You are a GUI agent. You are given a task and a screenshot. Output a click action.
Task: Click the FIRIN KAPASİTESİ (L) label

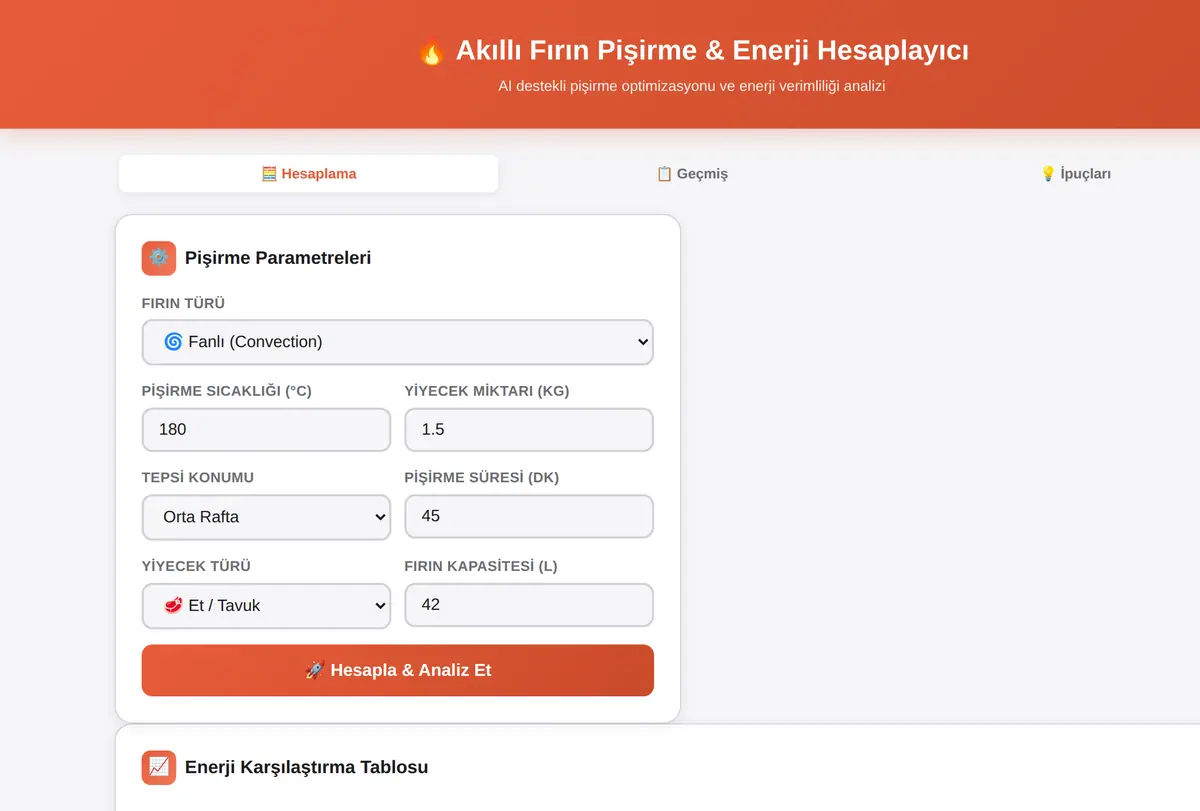click(481, 566)
